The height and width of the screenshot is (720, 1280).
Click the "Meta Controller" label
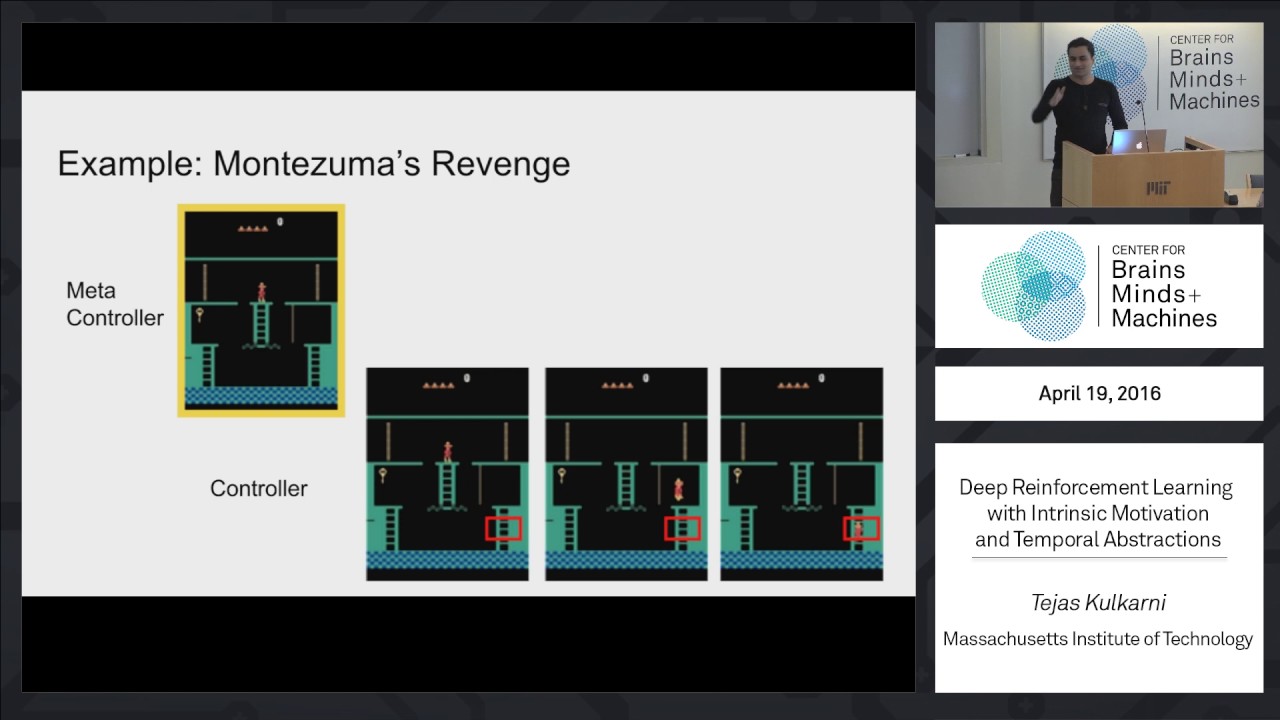114,304
